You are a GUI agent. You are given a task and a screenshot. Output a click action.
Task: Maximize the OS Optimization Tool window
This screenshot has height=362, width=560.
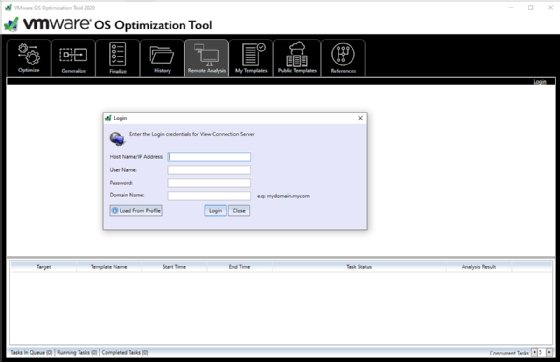[531, 7]
